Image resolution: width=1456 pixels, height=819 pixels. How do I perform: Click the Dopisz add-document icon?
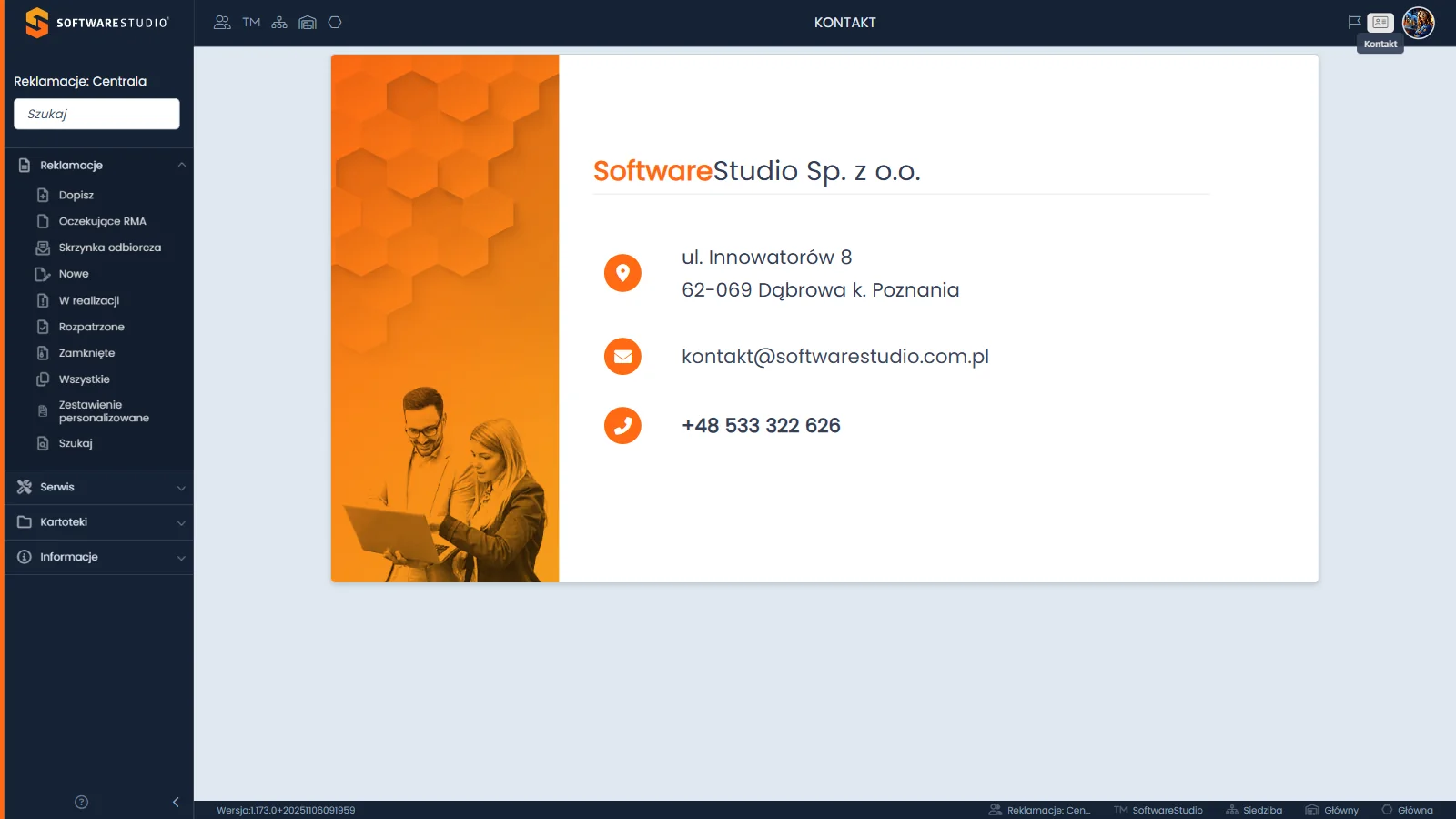click(43, 195)
